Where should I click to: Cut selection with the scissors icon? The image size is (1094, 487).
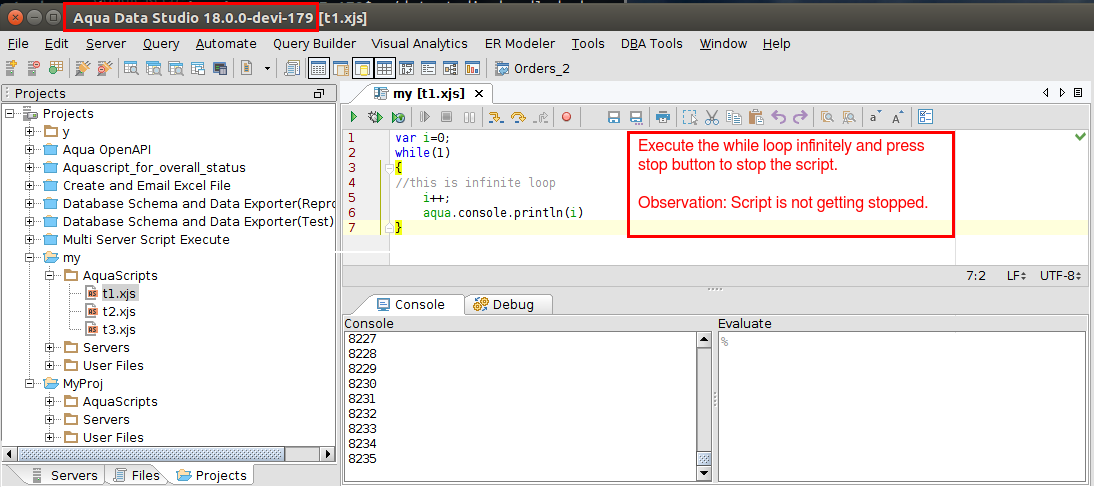712,117
